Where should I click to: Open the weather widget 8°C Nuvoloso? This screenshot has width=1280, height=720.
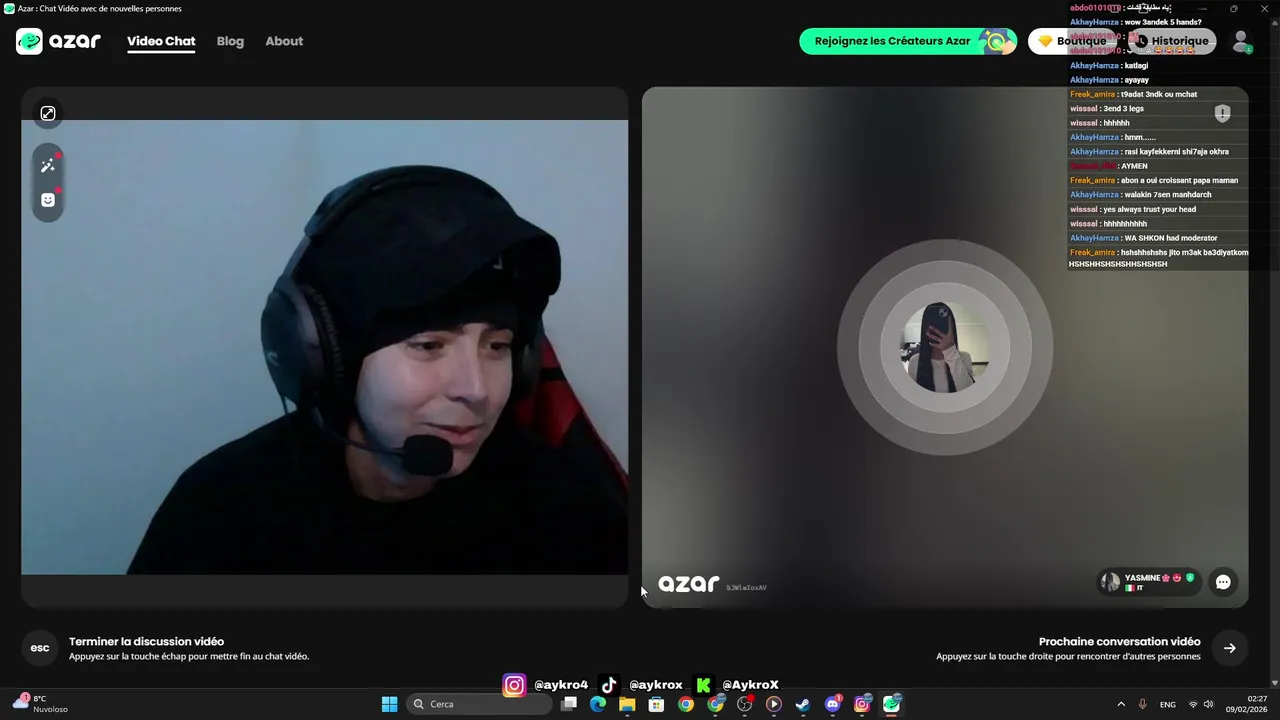[40, 703]
